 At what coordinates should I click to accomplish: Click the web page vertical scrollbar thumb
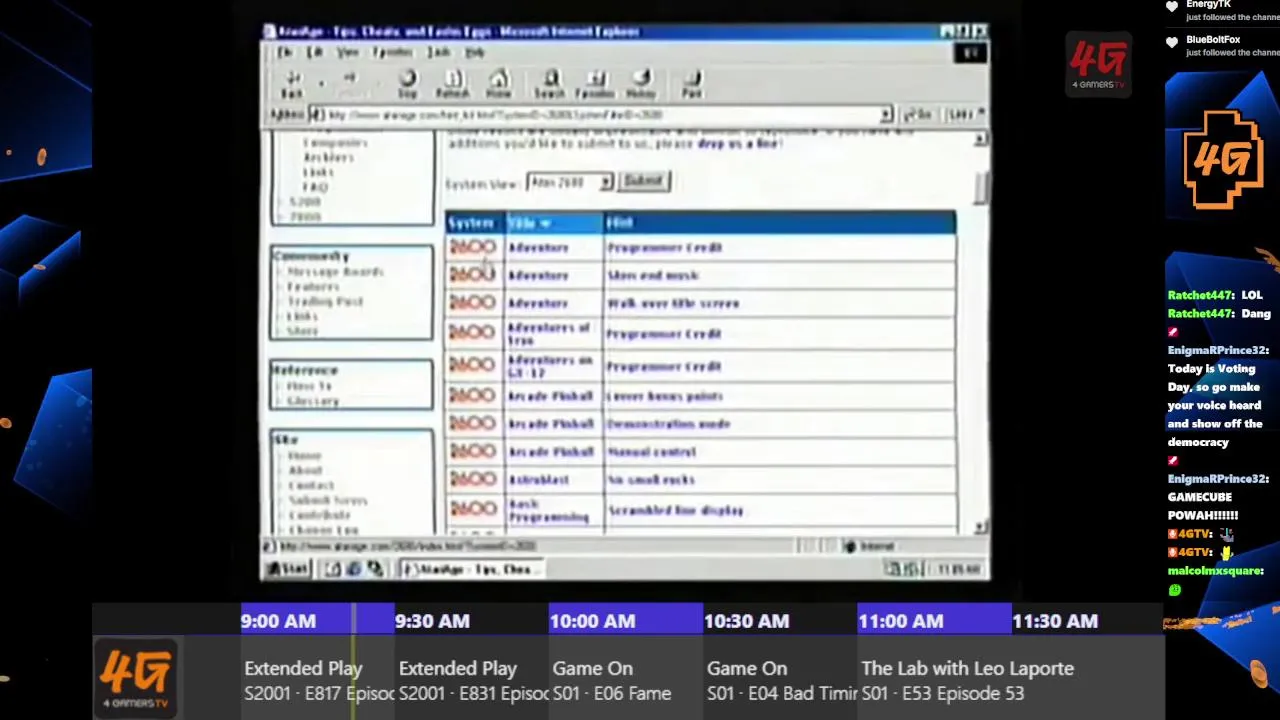coord(982,188)
